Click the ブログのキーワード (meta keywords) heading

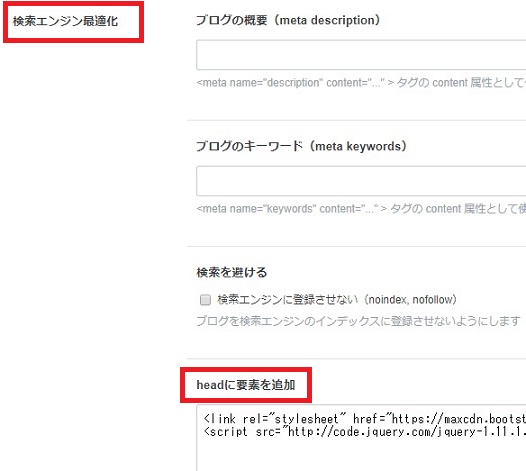[301, 146]
